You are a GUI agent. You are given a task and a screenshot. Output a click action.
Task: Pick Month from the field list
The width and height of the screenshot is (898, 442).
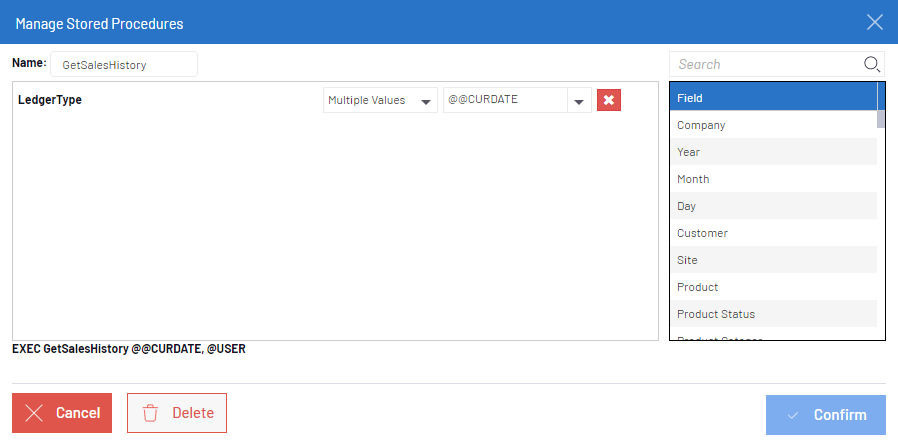point(772,179)
